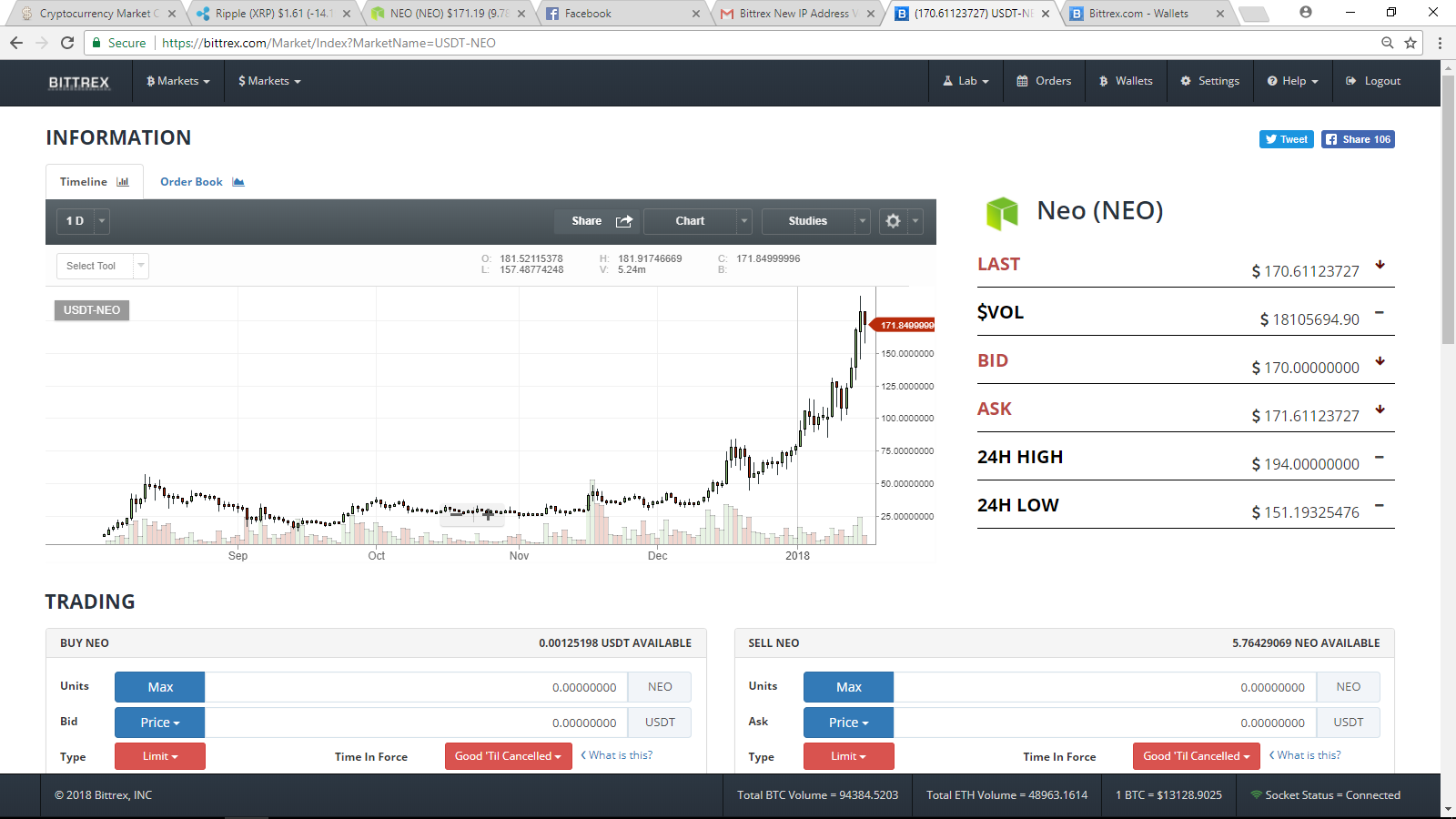Click the Sell NEO units input field
The width and height of the screenshot is (1456, 819).
tap(1105, 687)
